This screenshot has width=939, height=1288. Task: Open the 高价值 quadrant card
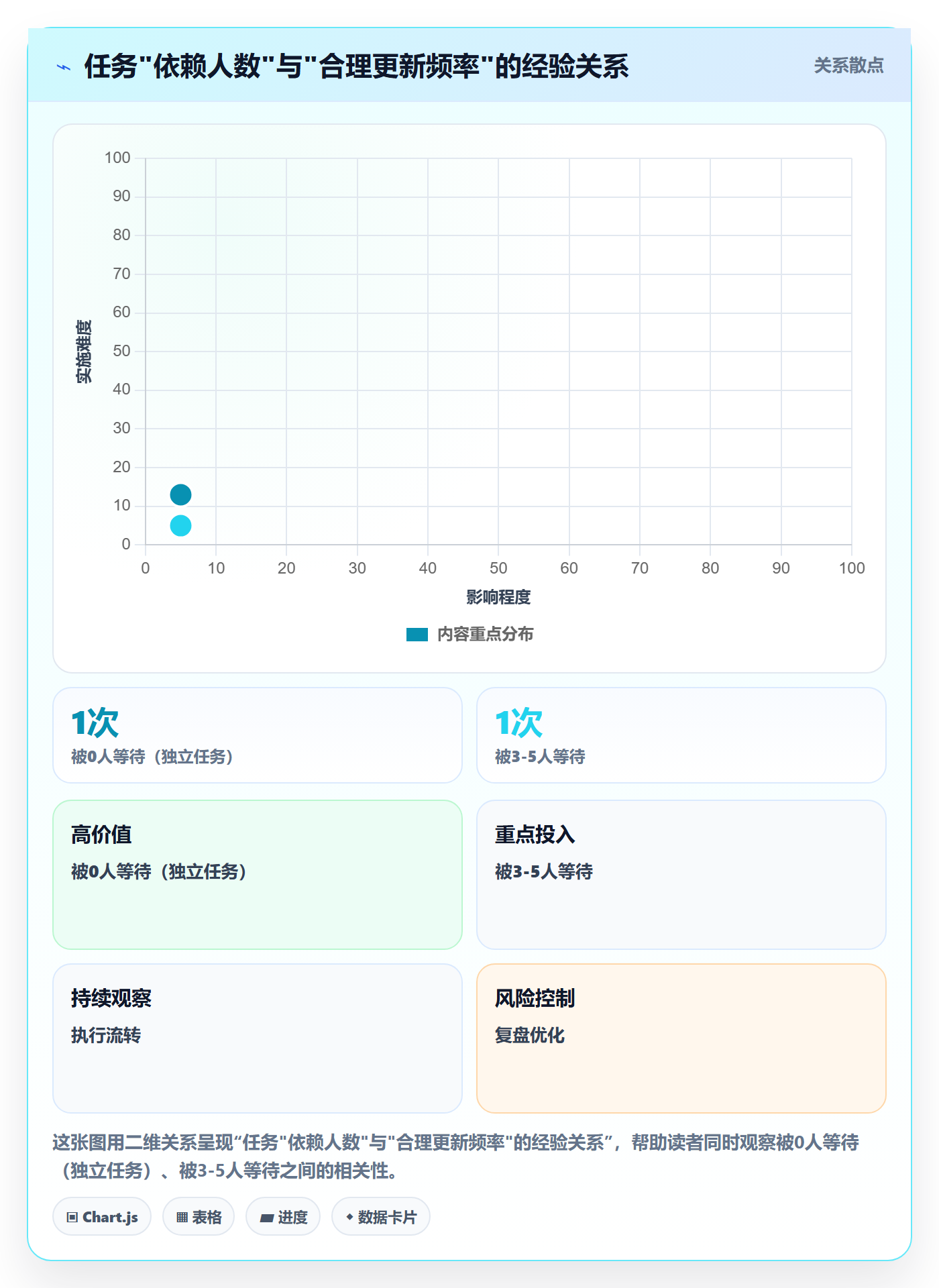[x=258, y=875]
